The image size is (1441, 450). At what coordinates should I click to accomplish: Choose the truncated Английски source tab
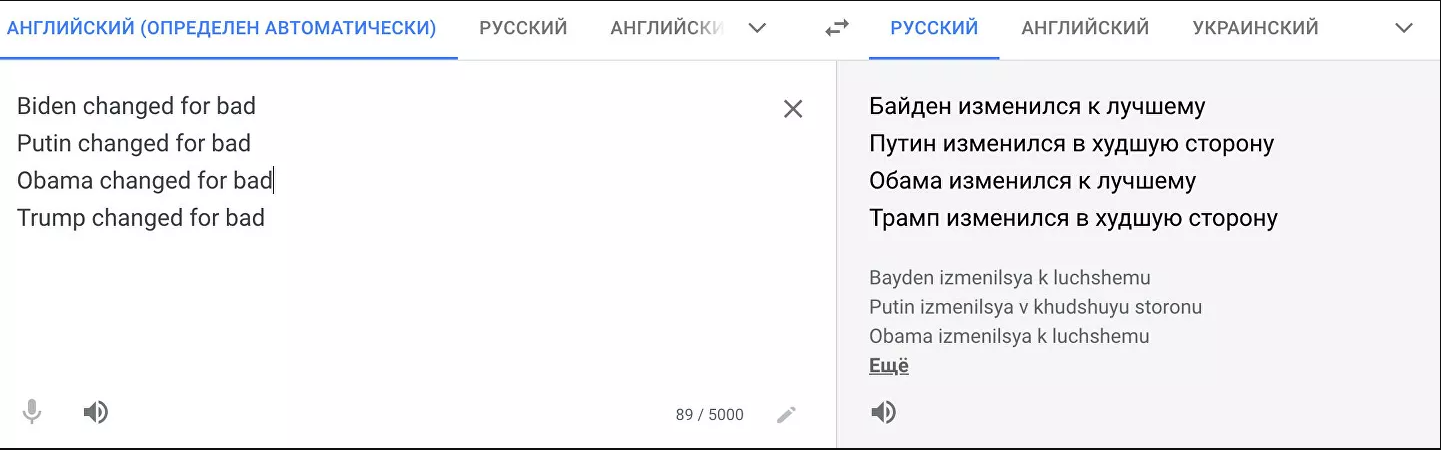point(666,28)
